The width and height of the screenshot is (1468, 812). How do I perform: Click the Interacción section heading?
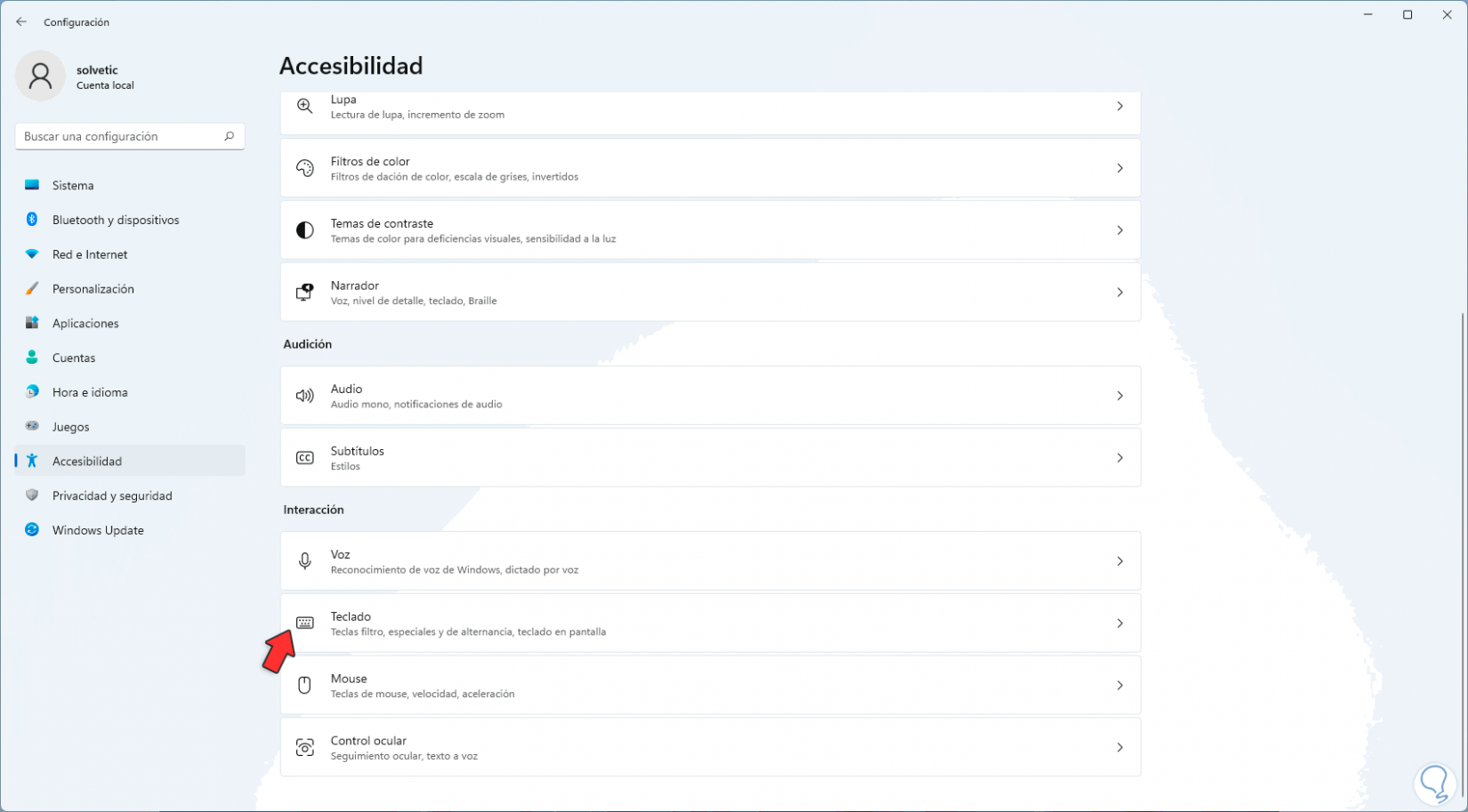313,510
